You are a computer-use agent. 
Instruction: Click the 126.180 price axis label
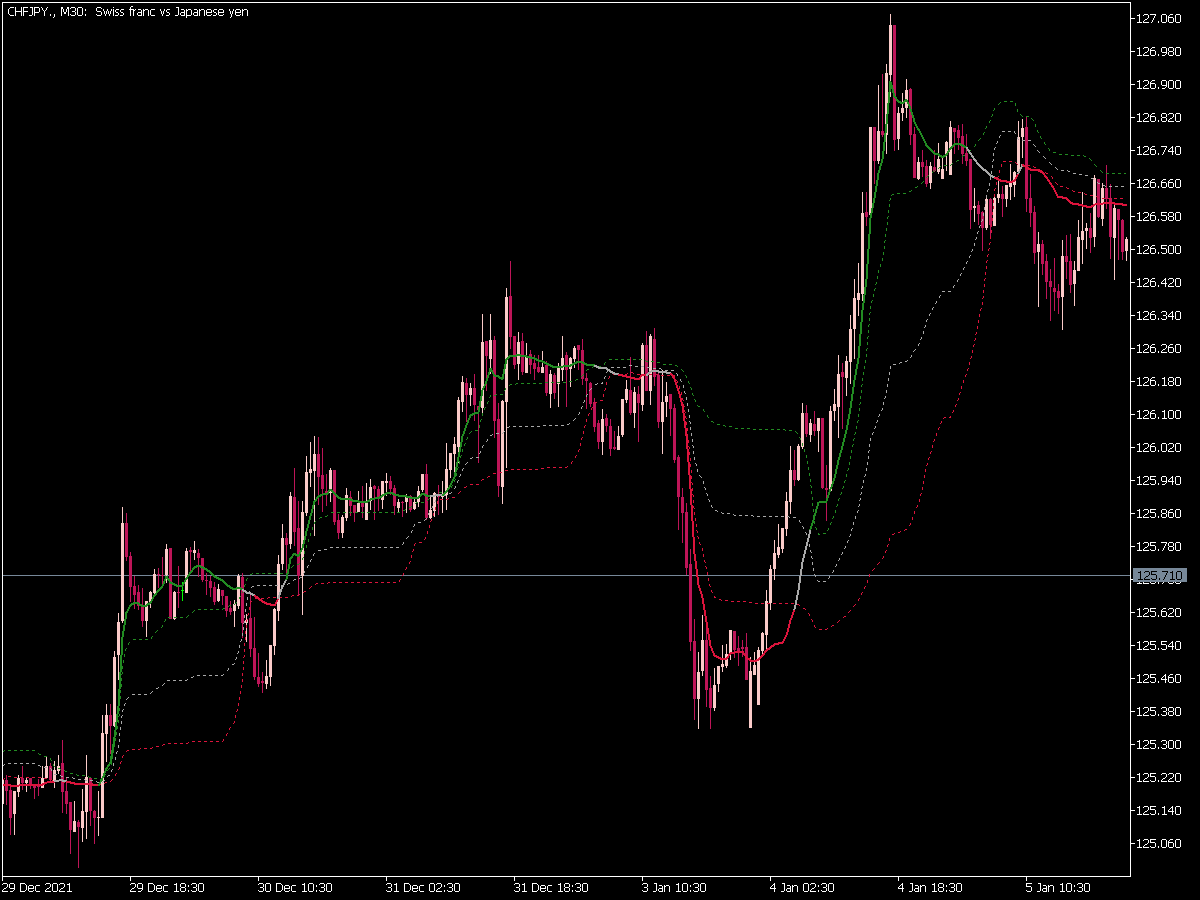click(x=1158, y=382)
